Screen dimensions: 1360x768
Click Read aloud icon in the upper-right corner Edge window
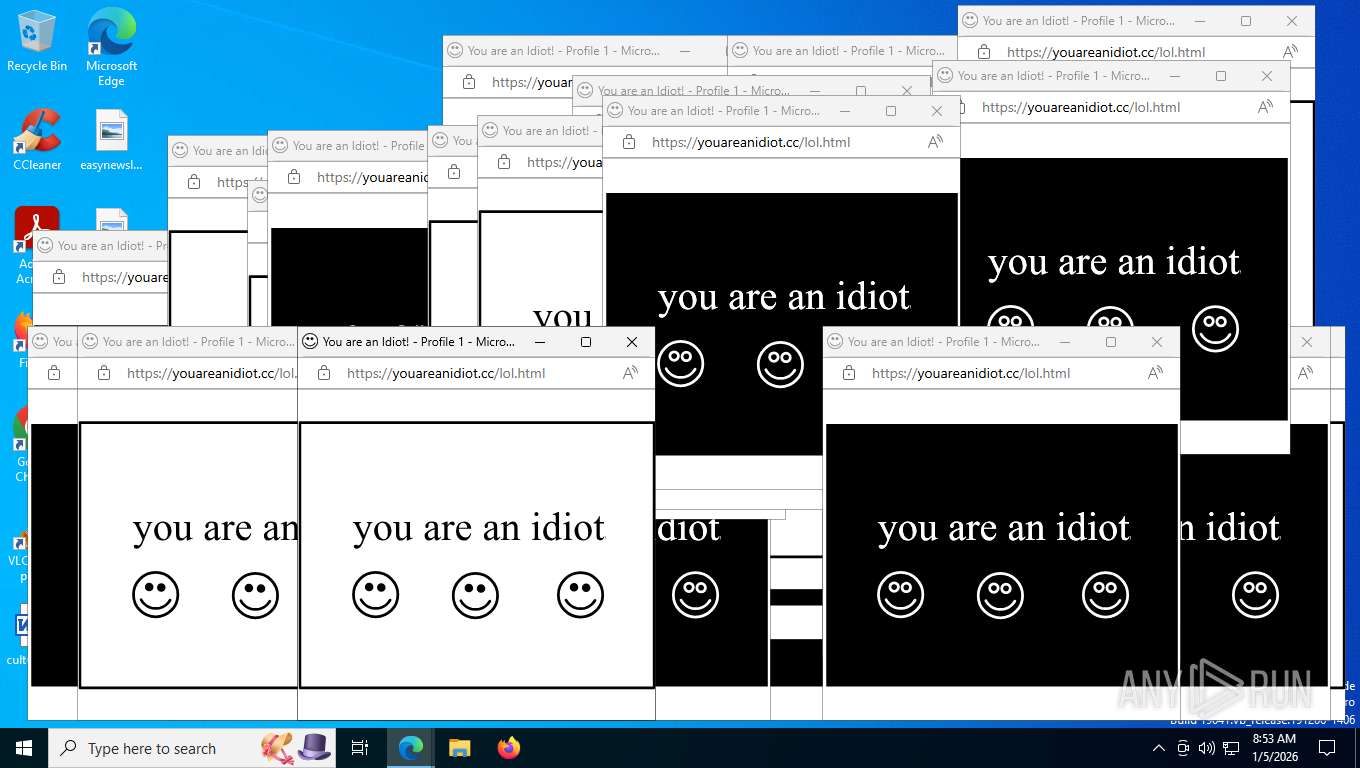pyautogui.click(x=1290, y=52)
